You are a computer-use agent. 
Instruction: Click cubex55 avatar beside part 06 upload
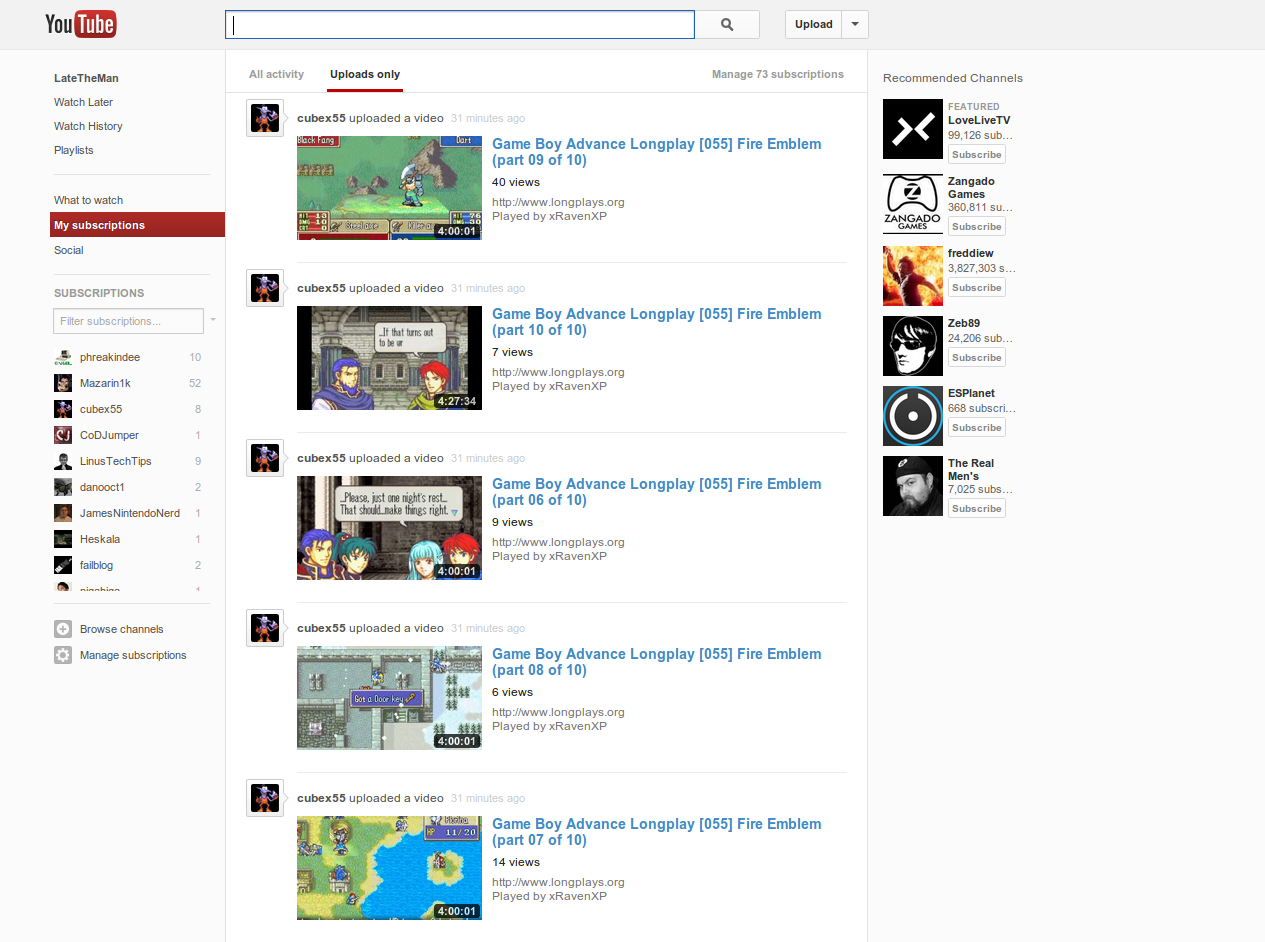[x=265, y=458]
